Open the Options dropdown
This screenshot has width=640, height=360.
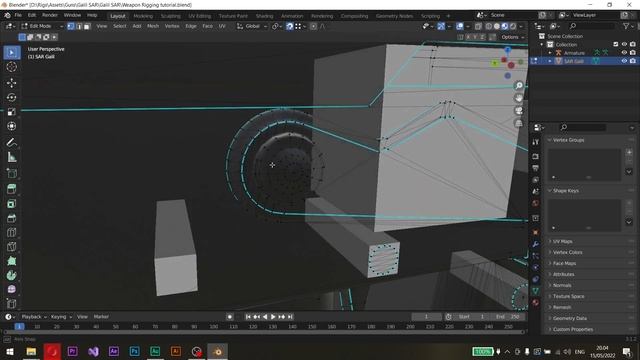(513, 37)
